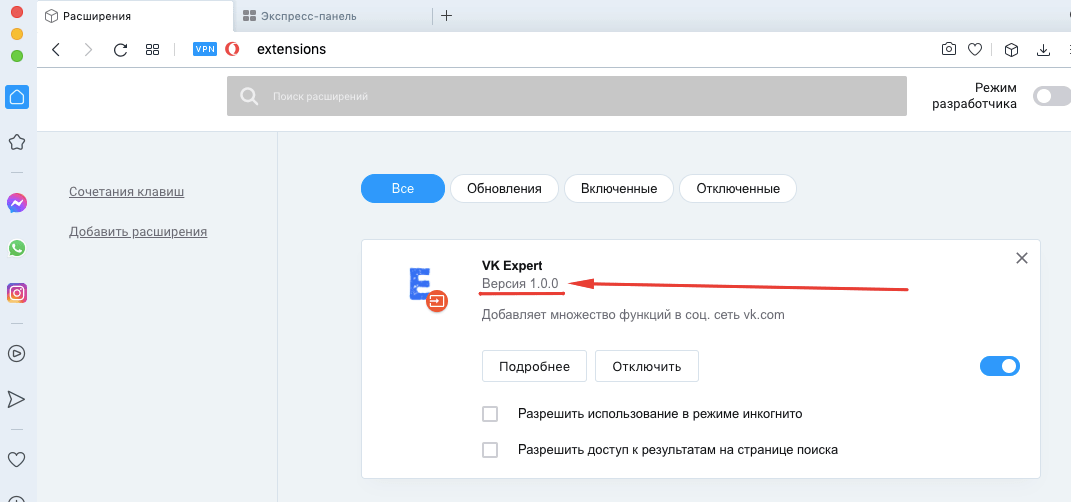Open the Сочетания клавиш link
The height and width of the screenshot is (502, 1071).
(x=126, y=191)
